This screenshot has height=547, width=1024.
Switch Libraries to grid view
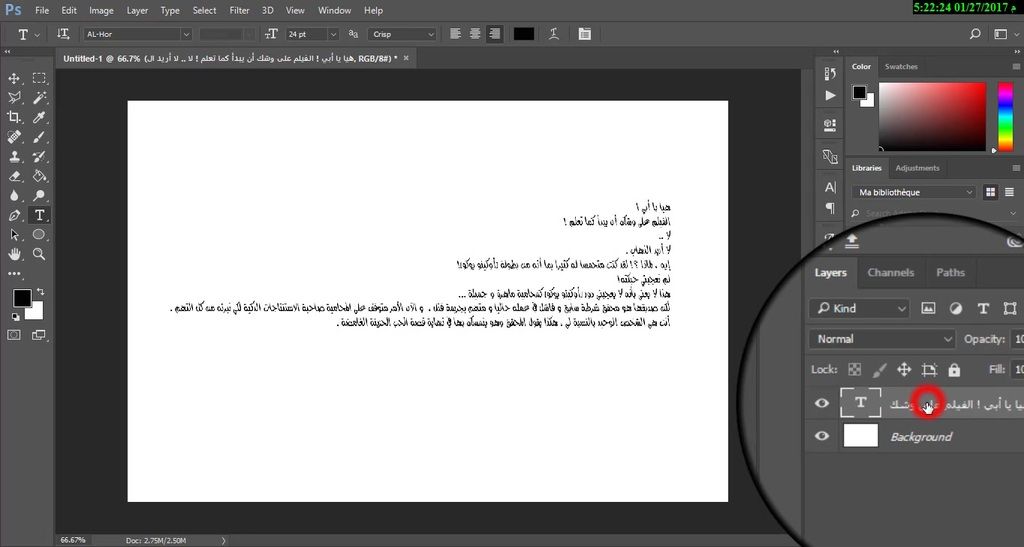991,192
